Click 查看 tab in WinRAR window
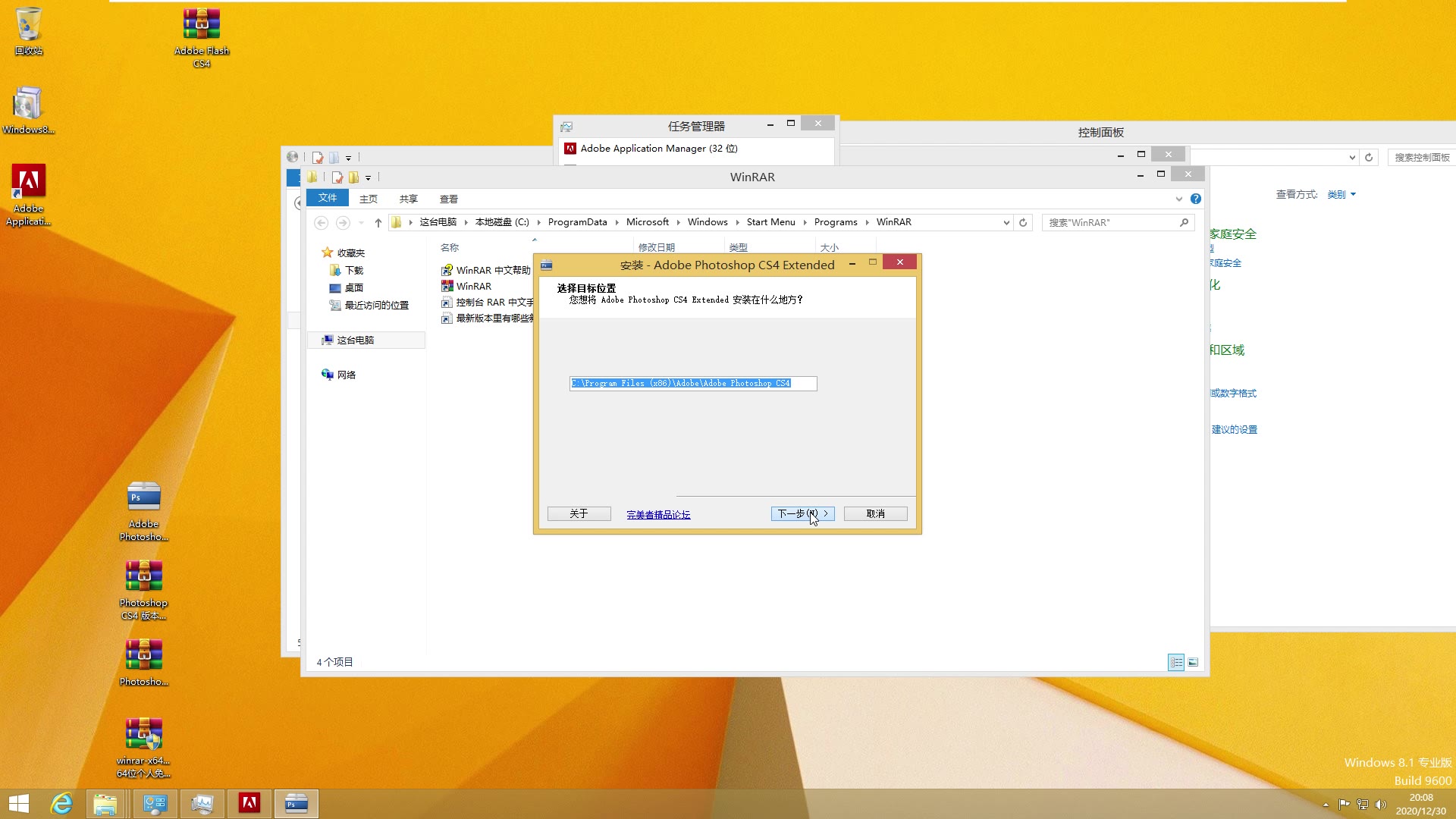This screenshot has height=819, width=1456. (x=449, y=199)
